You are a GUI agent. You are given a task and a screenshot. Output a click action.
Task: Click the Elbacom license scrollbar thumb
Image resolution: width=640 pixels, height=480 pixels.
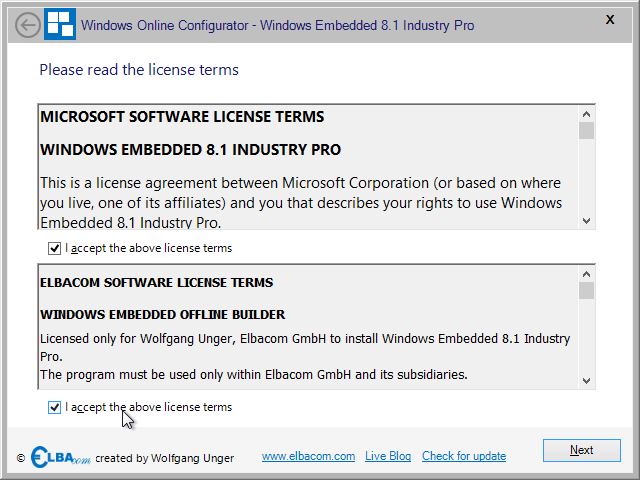pos(587,291)
